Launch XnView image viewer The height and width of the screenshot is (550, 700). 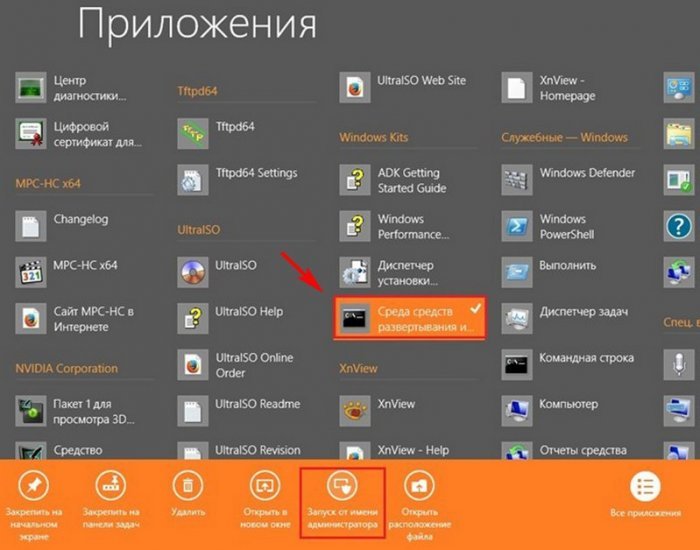pyautogui.click(x=378, y=411)
